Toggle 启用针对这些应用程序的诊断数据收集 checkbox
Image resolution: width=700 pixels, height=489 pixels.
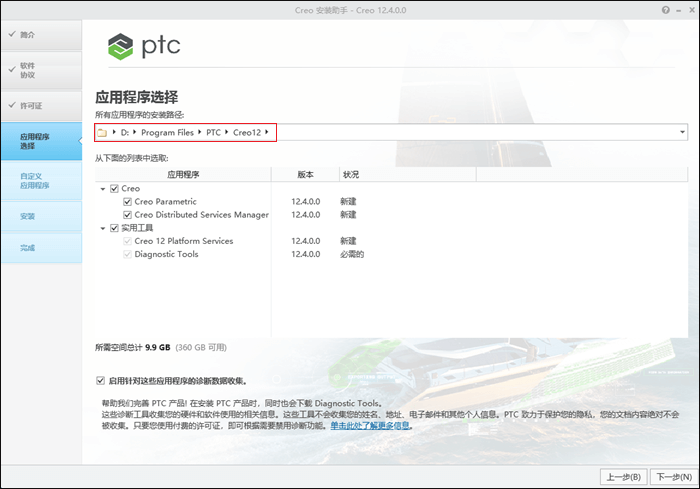pyautogui.click(x=100, y=380)
